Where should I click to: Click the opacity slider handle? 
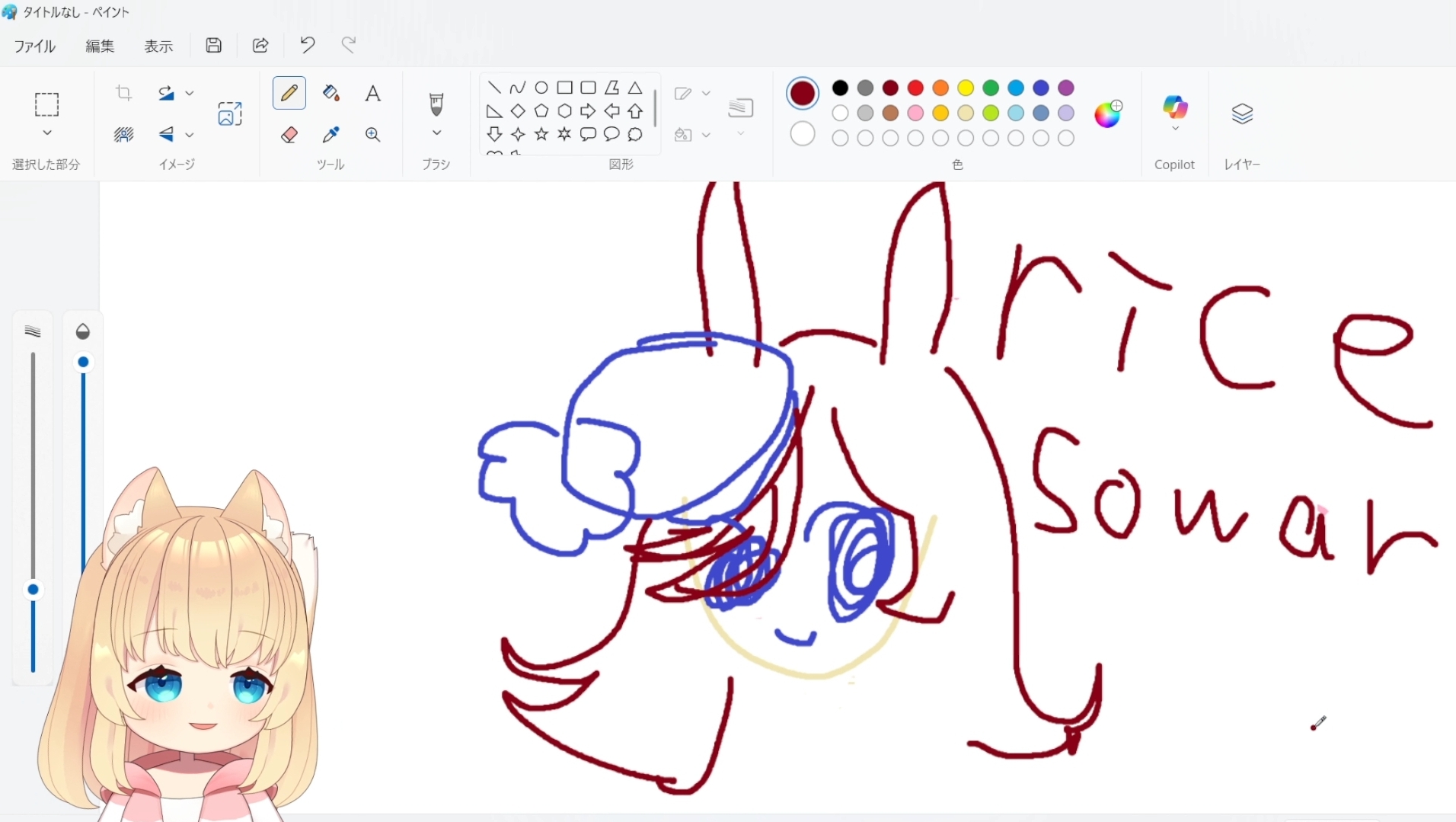(x=84, y=362)
